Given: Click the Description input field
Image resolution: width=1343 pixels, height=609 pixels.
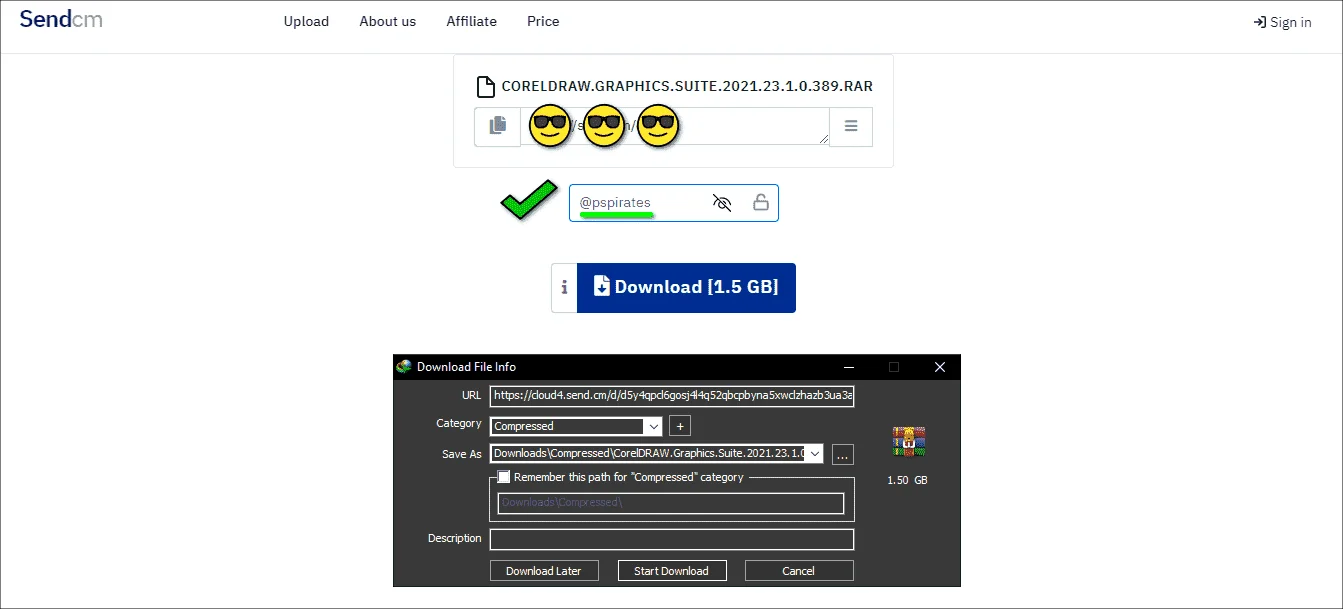Looking at the screenshot, I should (671, 539).
